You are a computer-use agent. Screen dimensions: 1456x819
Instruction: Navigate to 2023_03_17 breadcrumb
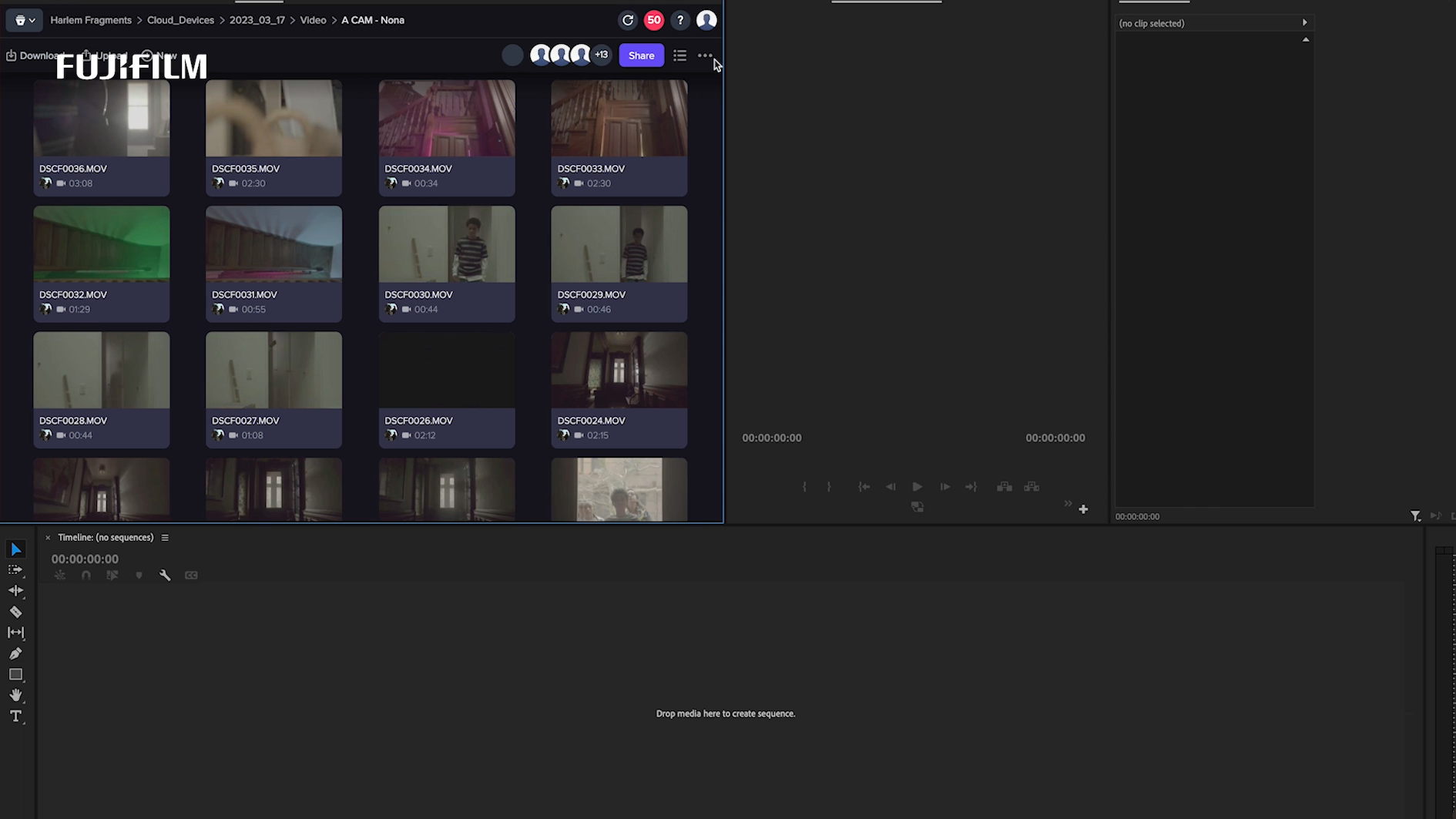(x=257, y=20)
